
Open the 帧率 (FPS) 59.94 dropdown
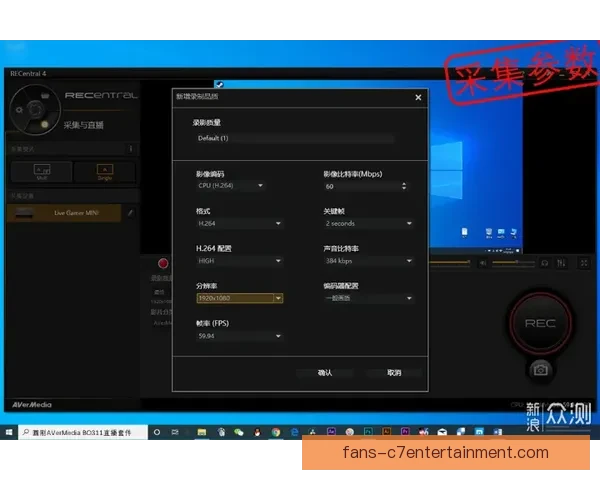point(240,336)
